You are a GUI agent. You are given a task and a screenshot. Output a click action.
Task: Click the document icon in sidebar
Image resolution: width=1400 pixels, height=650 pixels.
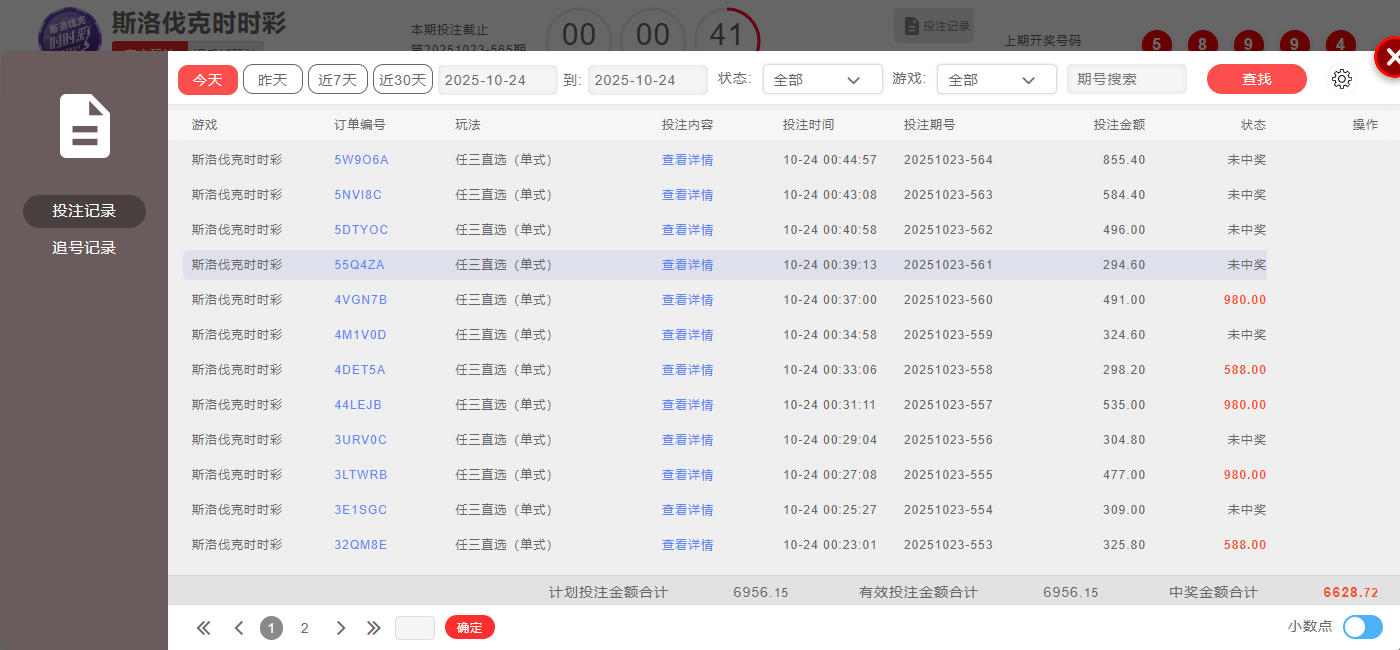(85, 126)
